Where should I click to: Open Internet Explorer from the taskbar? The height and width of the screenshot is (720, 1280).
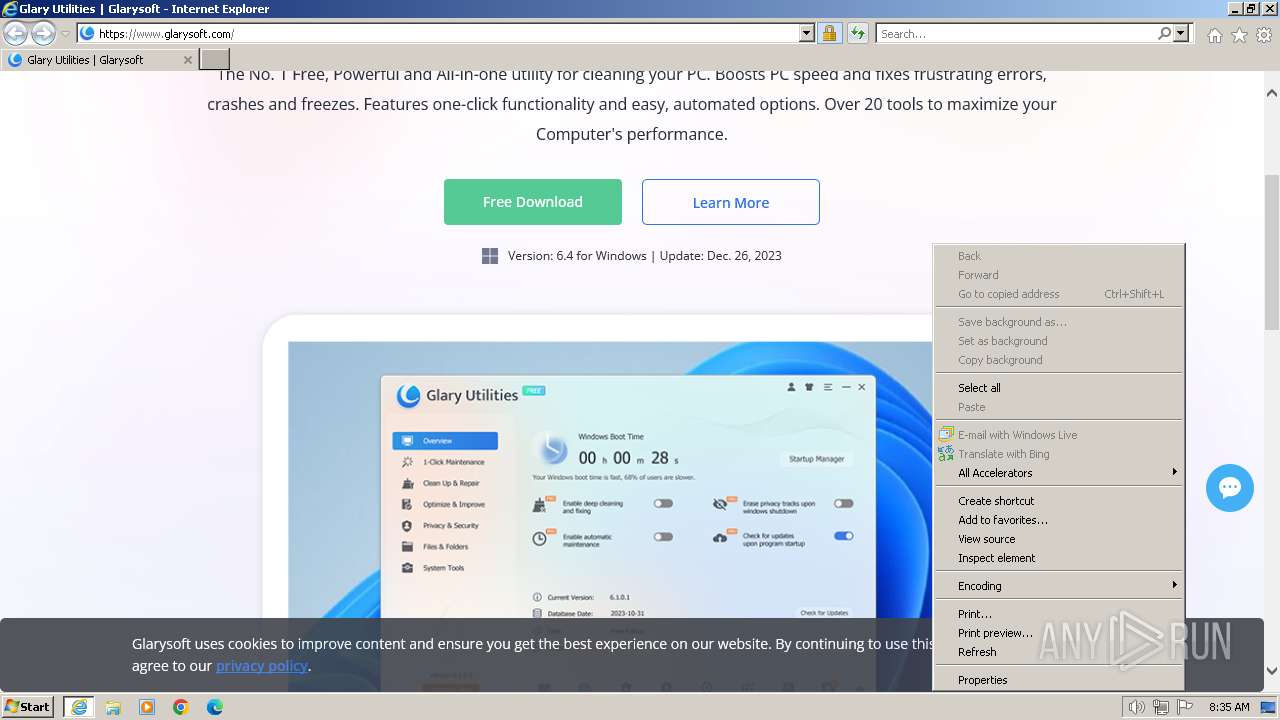coord(79,707)
